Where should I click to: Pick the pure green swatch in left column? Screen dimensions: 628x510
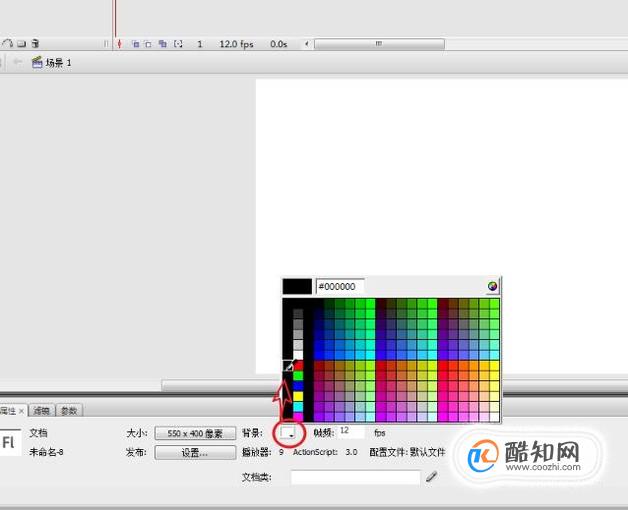298,376
